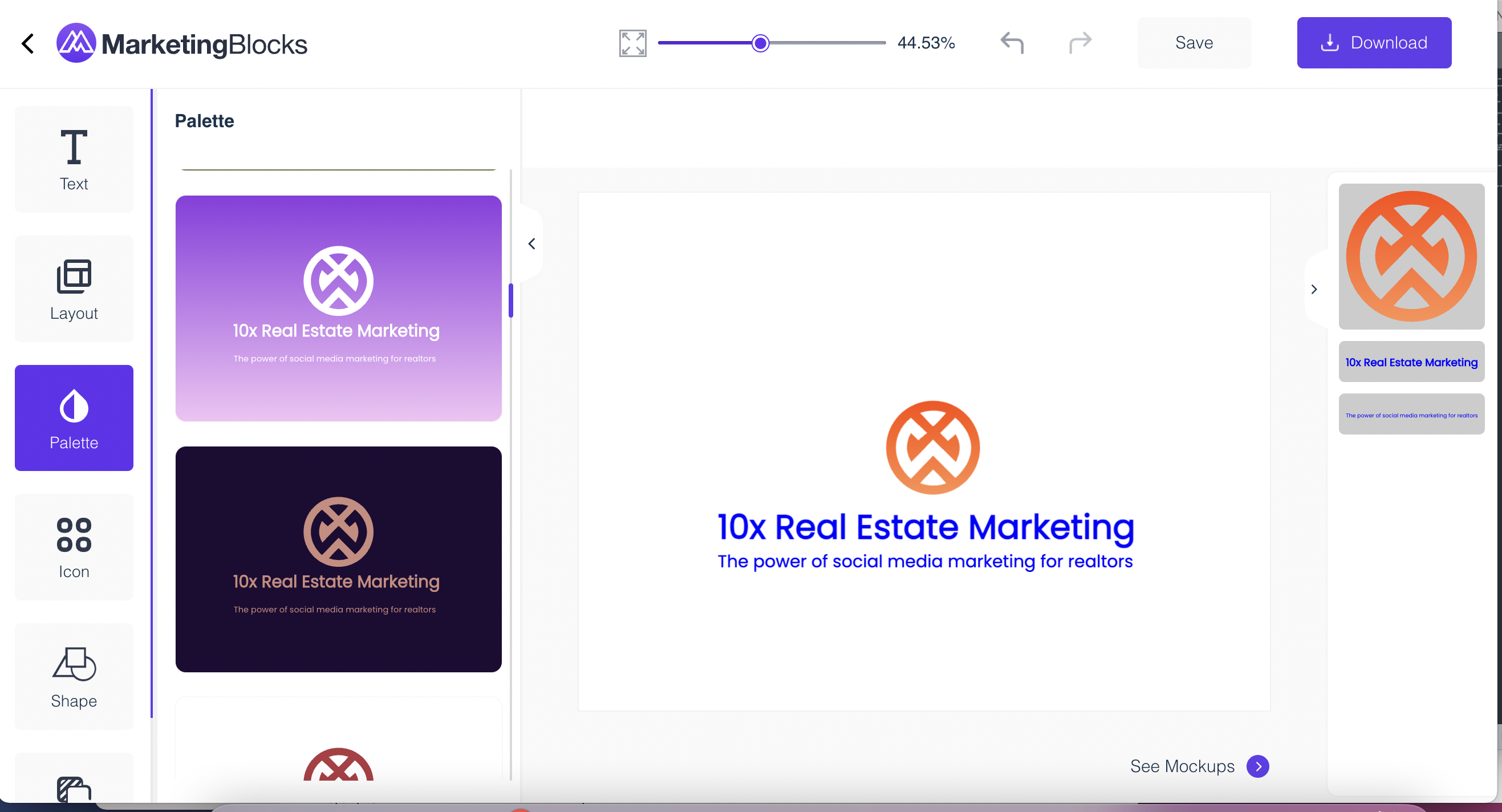Click the Save button

pos(1194,43)
